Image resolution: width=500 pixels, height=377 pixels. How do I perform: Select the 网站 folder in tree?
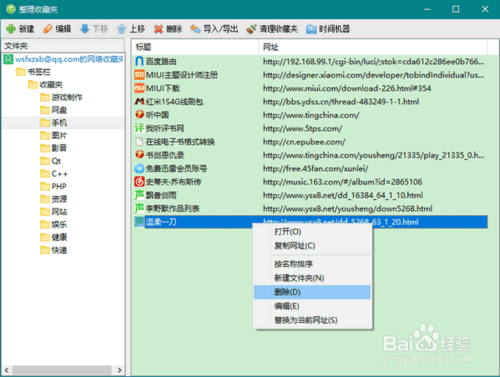click(x=59, y=212)
